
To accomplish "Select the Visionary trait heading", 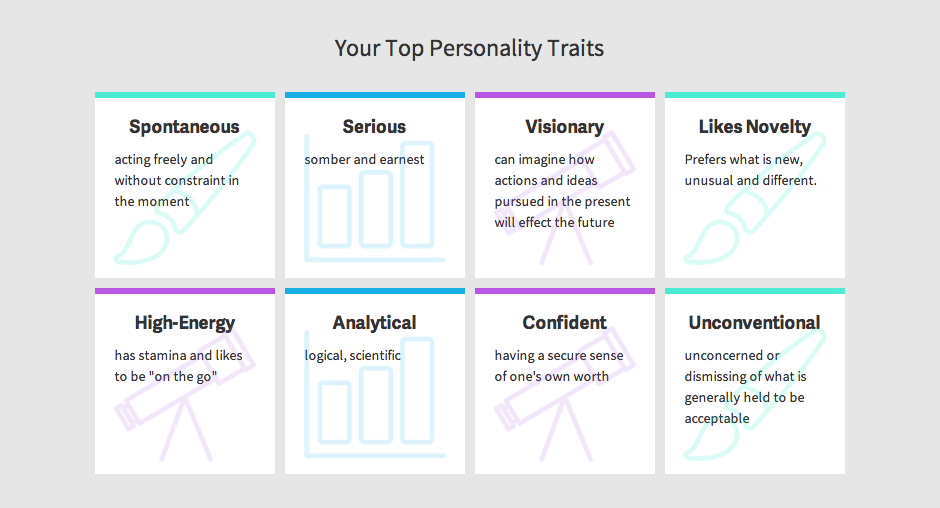I will pos(565,127).
